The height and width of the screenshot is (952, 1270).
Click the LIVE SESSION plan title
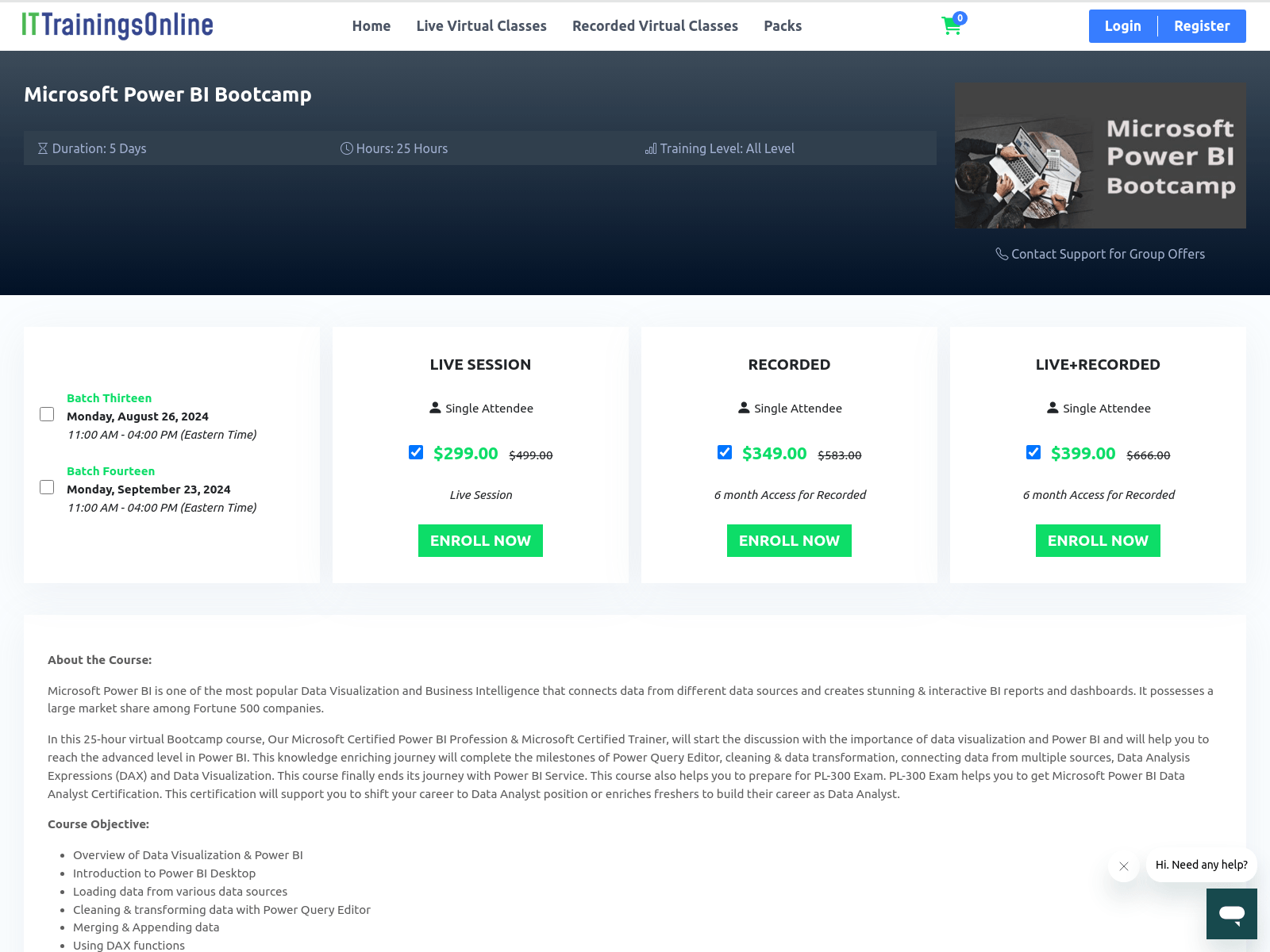coord(480,365)
